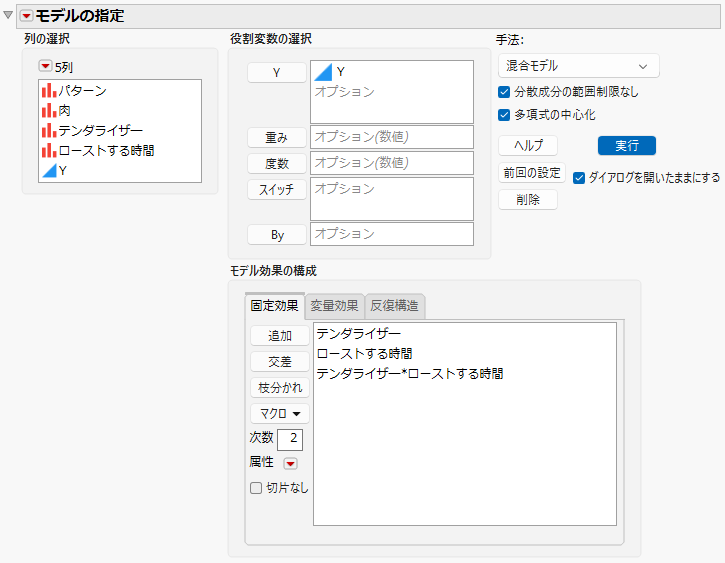Image resolution: width=725 pixels, height=563 pixels.
Task: Select the パターン nominal column icon
Action: tap(49, 91)
